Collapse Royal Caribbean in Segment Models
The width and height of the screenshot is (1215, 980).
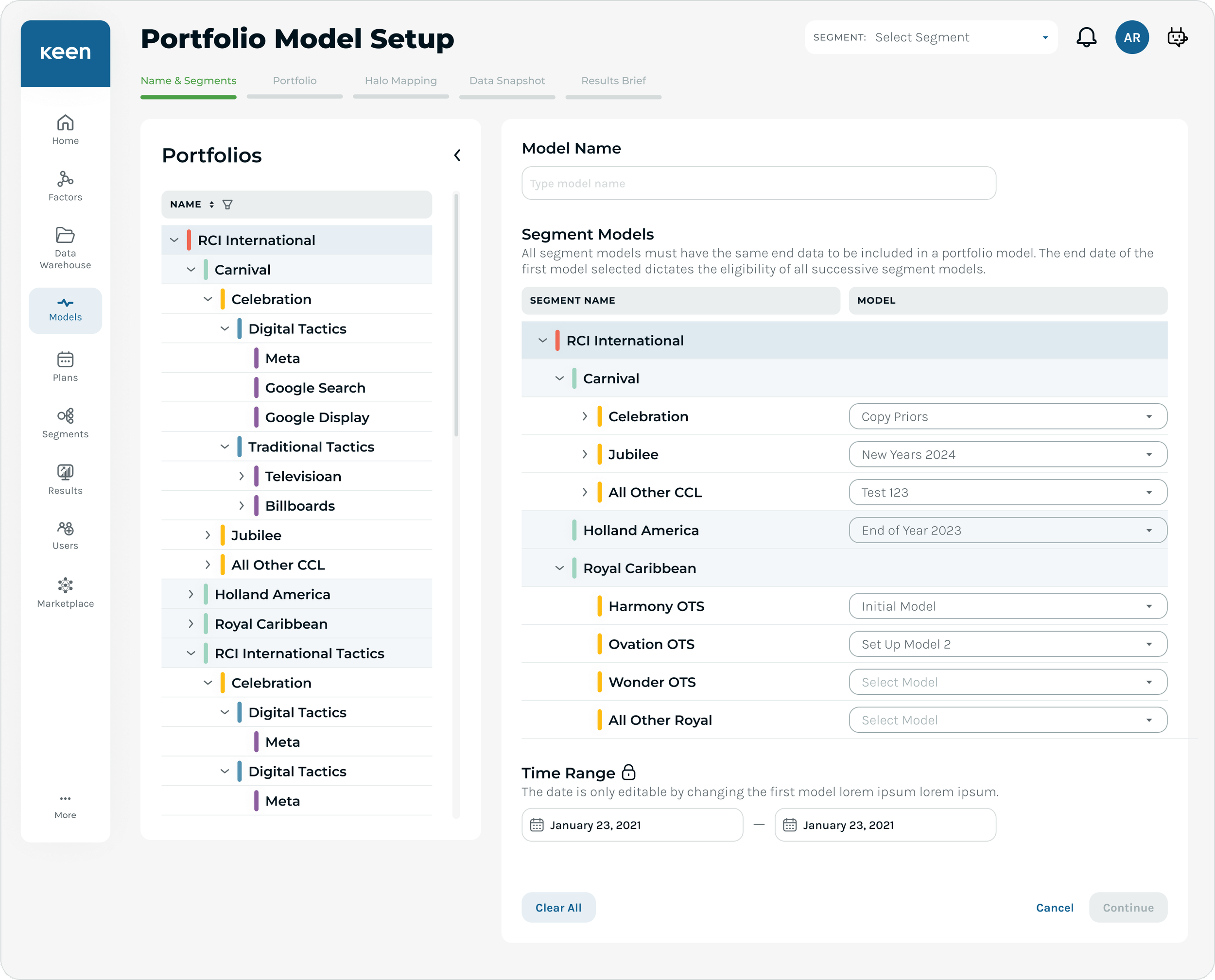pyautogui.click(x=559, y=568)
